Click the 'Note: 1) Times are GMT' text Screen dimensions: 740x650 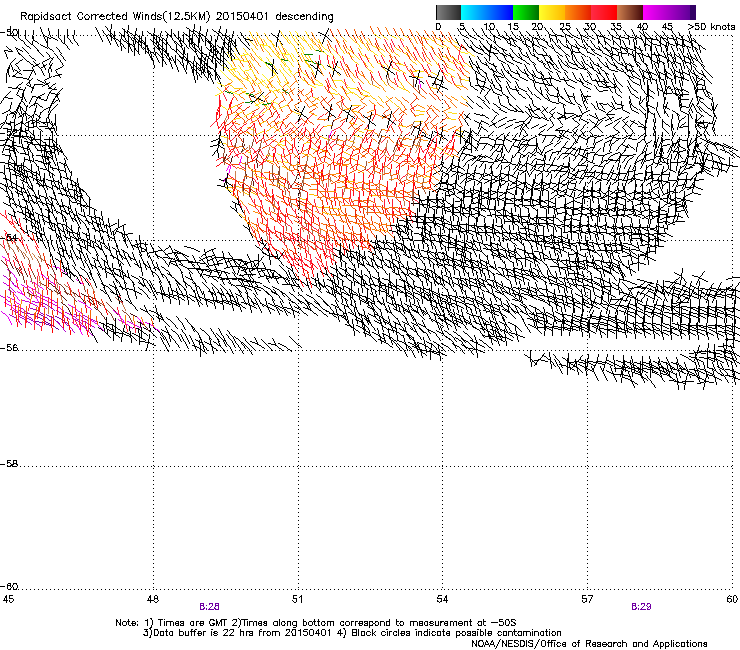[x=172, y=623]
